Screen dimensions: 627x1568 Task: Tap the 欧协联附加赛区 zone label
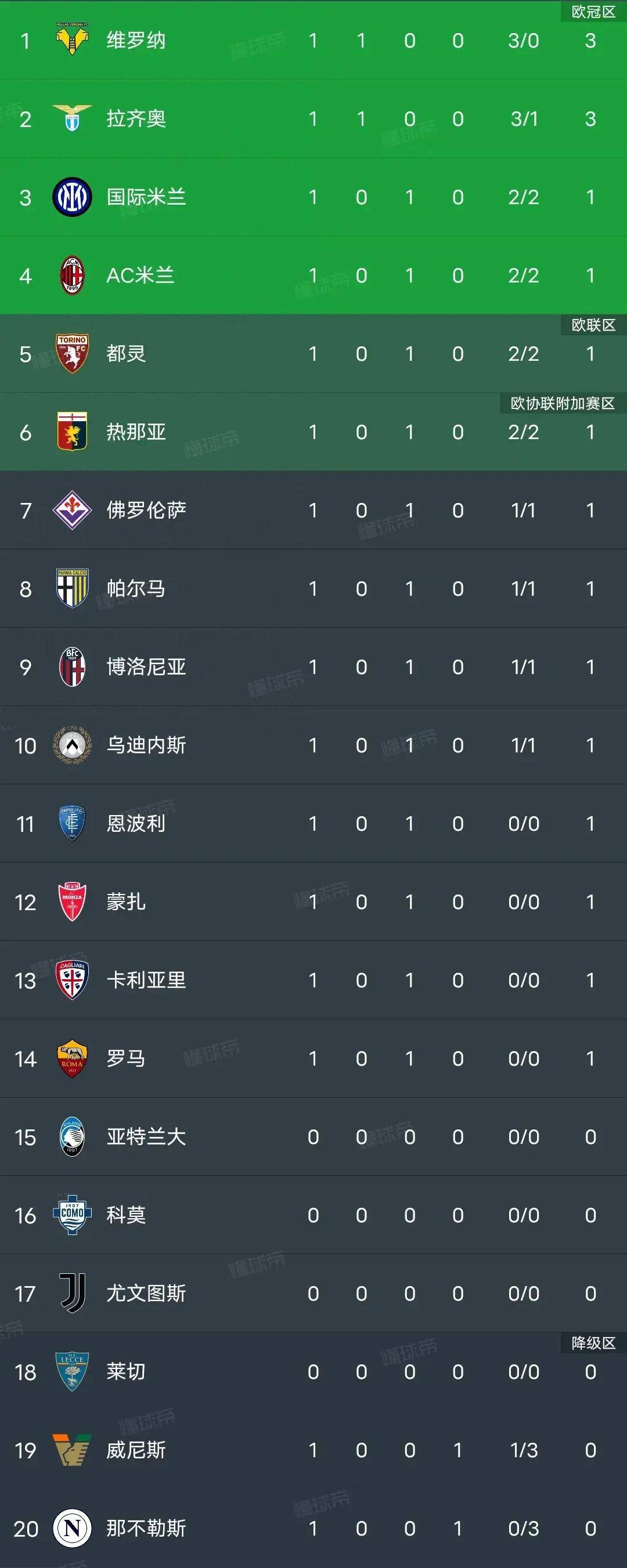click(x=563, y=403)
